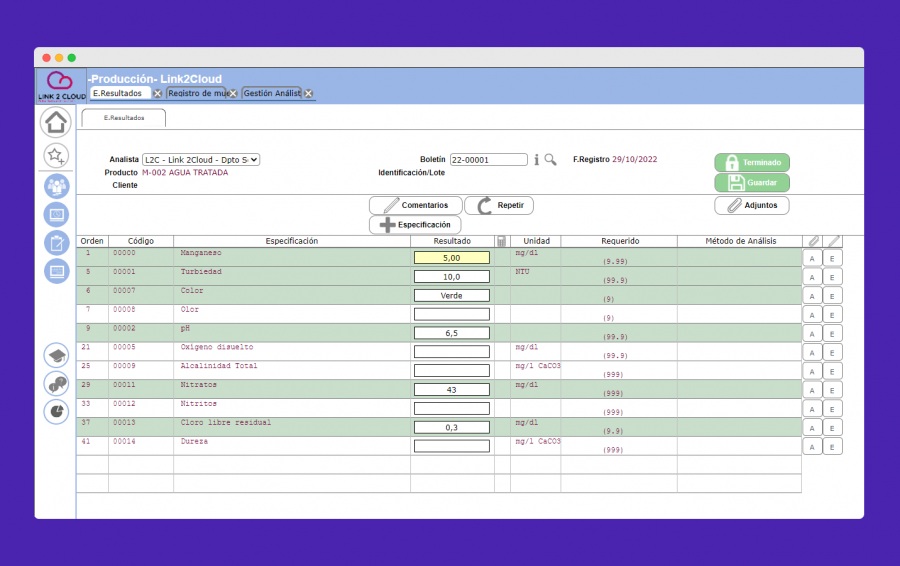
Task: Open the Favorites star icon
Action: 56,155
